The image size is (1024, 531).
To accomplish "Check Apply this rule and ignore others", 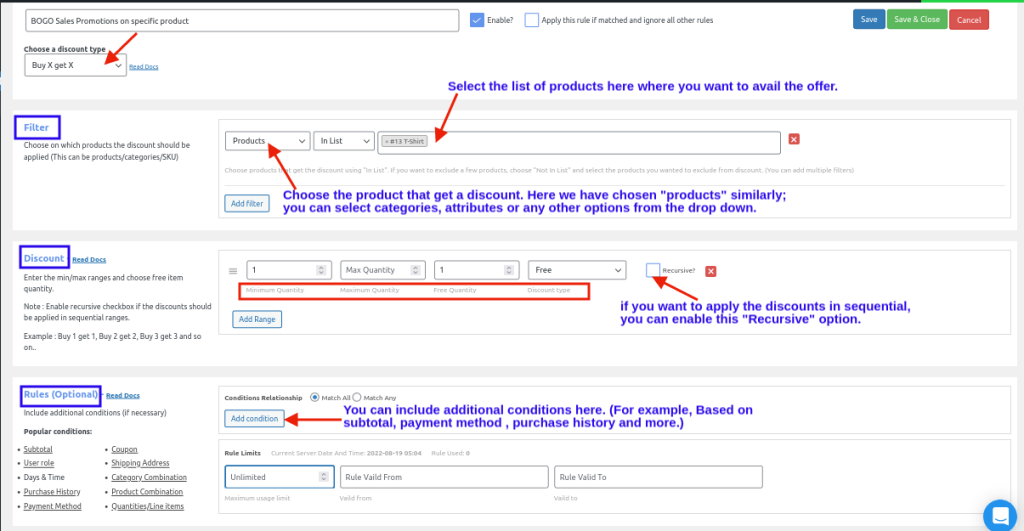I will [x=532, y=20].
